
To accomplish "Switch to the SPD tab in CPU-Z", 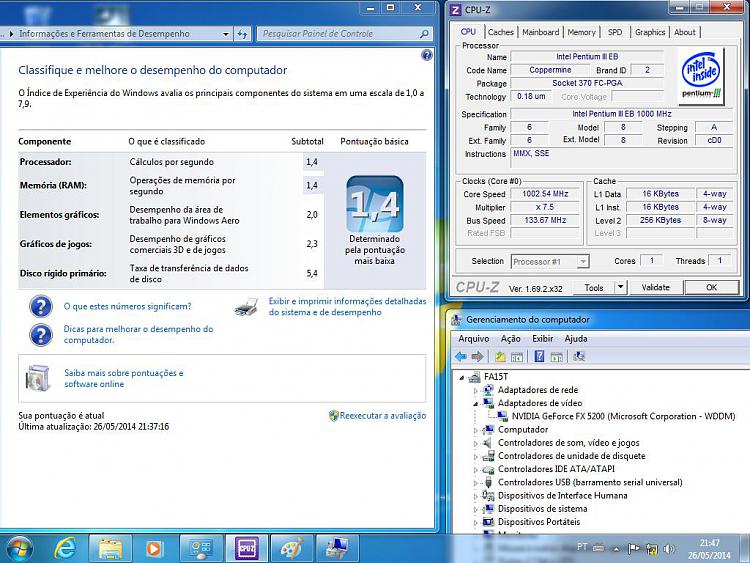I will [x=615, y=33].
